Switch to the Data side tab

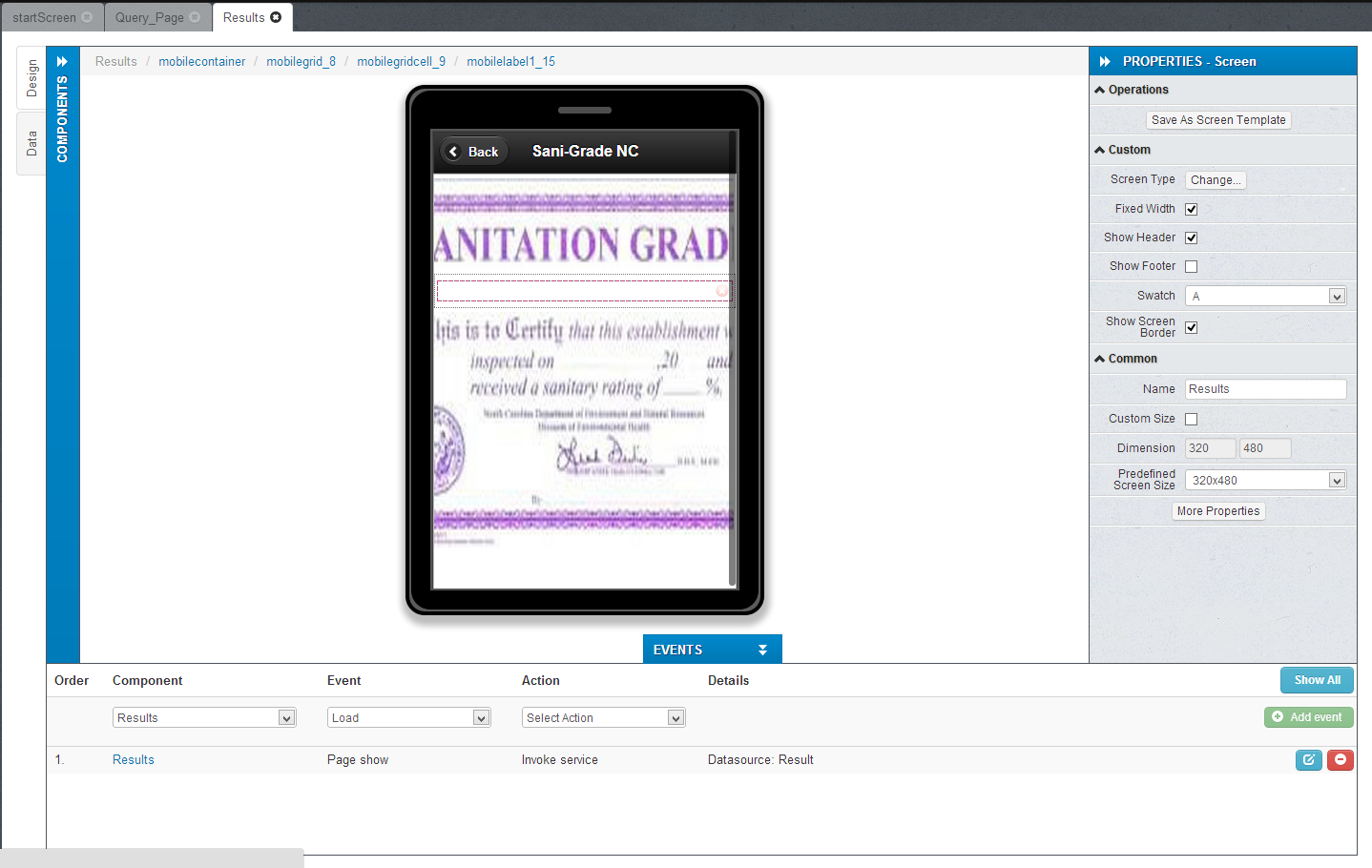pos(31,143)
